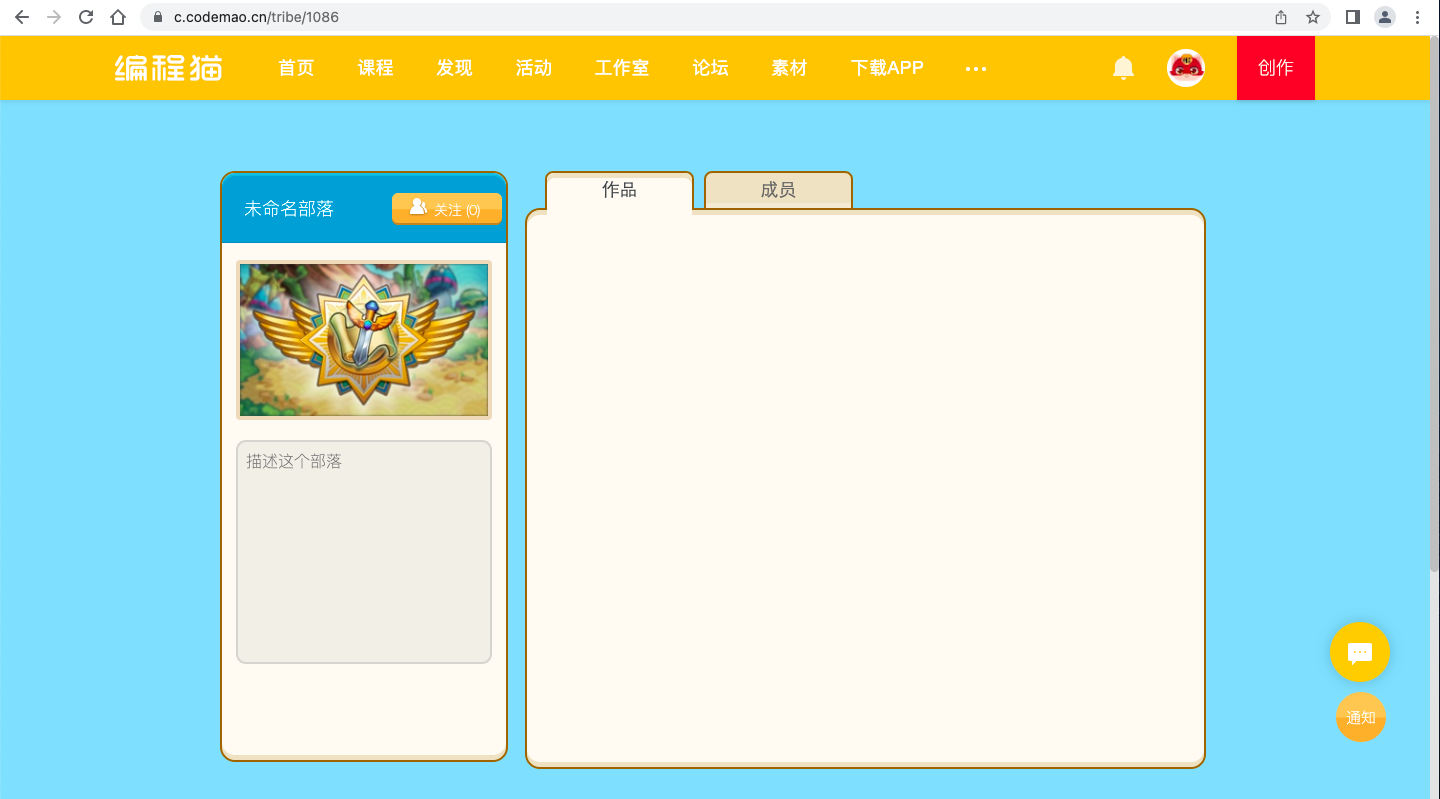Viewport: 1440px width, 799px height.
Task: Click the browser forward arrow
Action: [54, 17]
